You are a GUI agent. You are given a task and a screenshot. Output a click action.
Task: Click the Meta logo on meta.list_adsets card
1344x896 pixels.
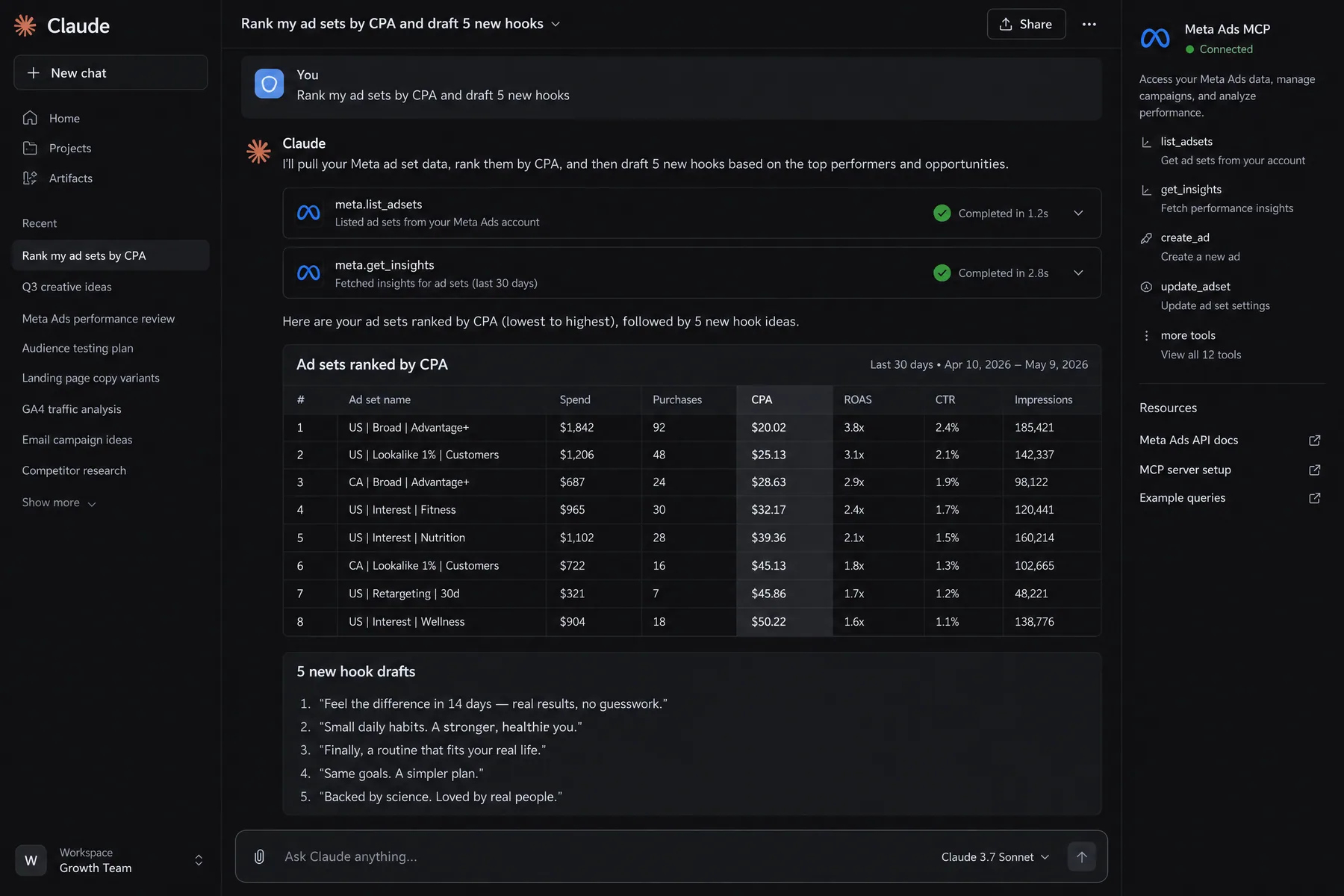(308, 213)
